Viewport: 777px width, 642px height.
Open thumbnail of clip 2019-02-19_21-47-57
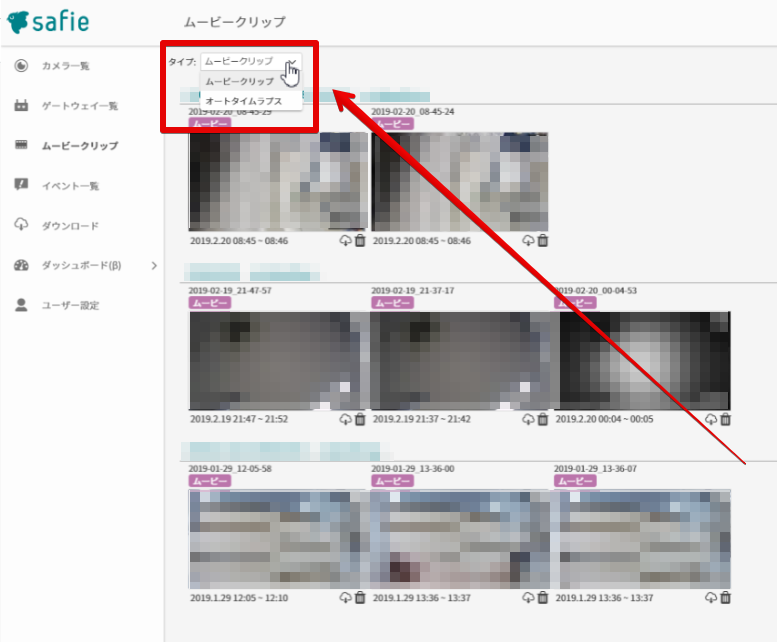click(x=278, y=361)
